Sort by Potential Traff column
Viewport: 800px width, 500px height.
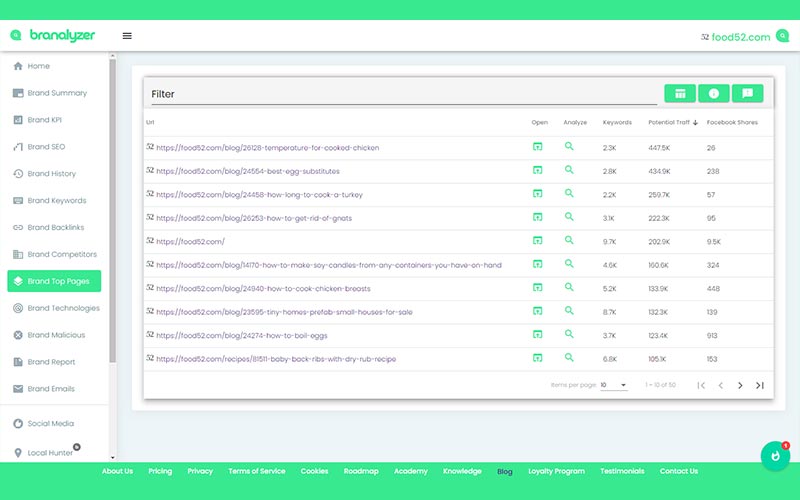tap(672, 122)
